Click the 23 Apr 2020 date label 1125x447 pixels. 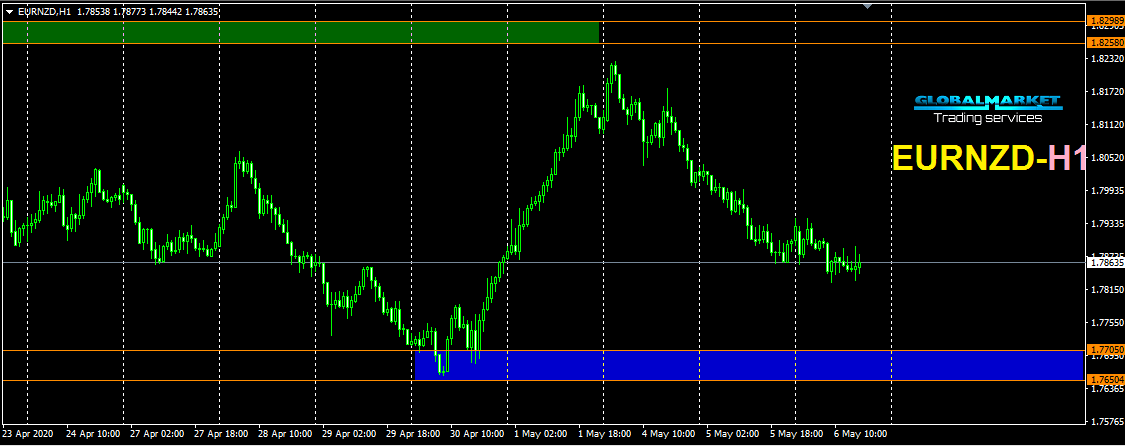coord(27,434)
